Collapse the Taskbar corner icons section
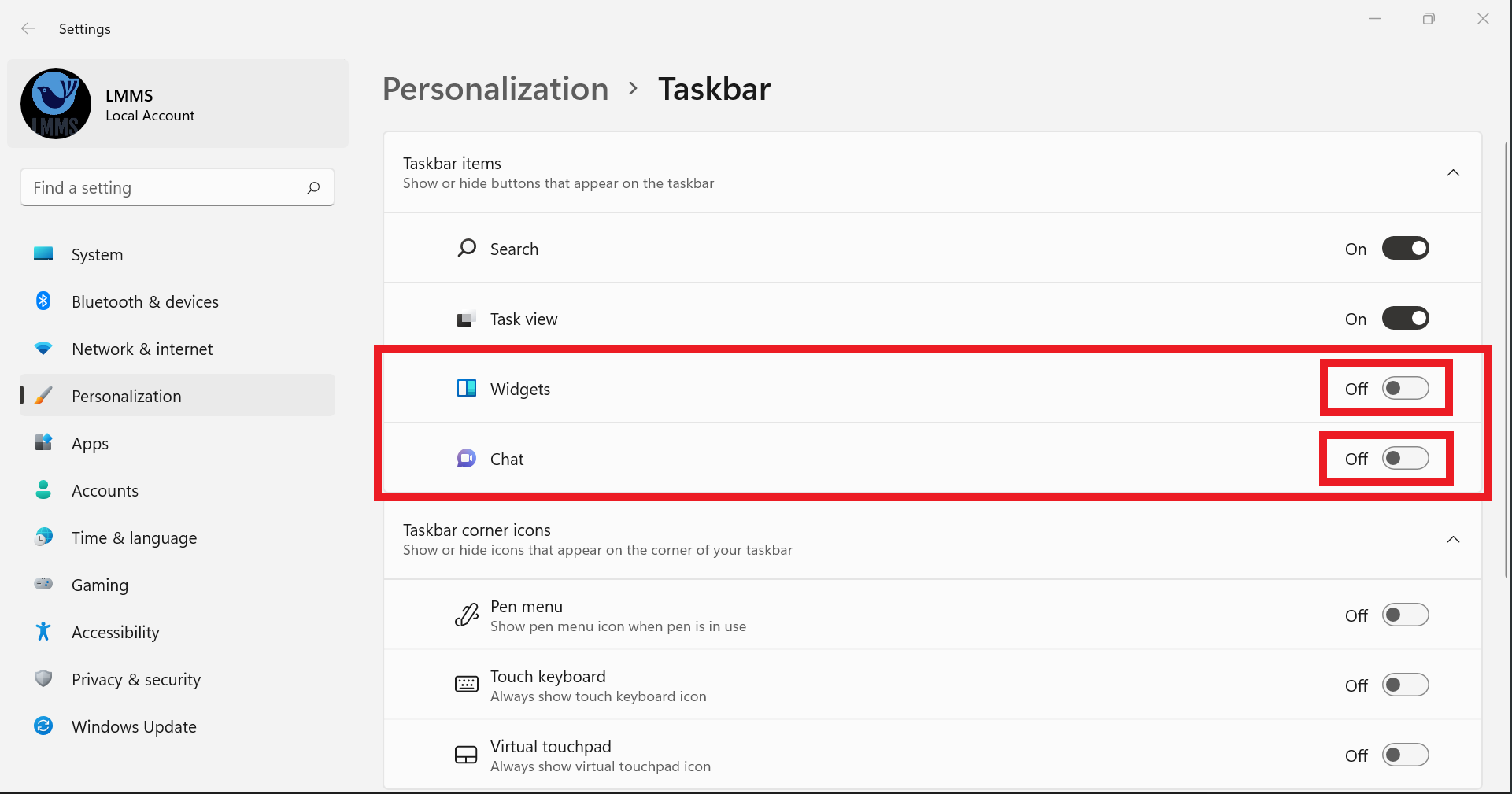 [1453, 540]
